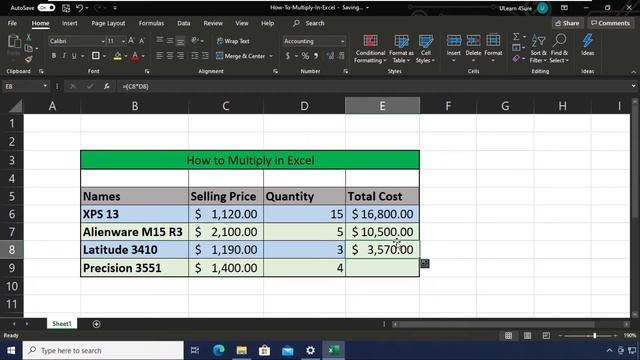Open Find & Select
The width and height of the screenshot is (640, 360).
coord(559,49)
